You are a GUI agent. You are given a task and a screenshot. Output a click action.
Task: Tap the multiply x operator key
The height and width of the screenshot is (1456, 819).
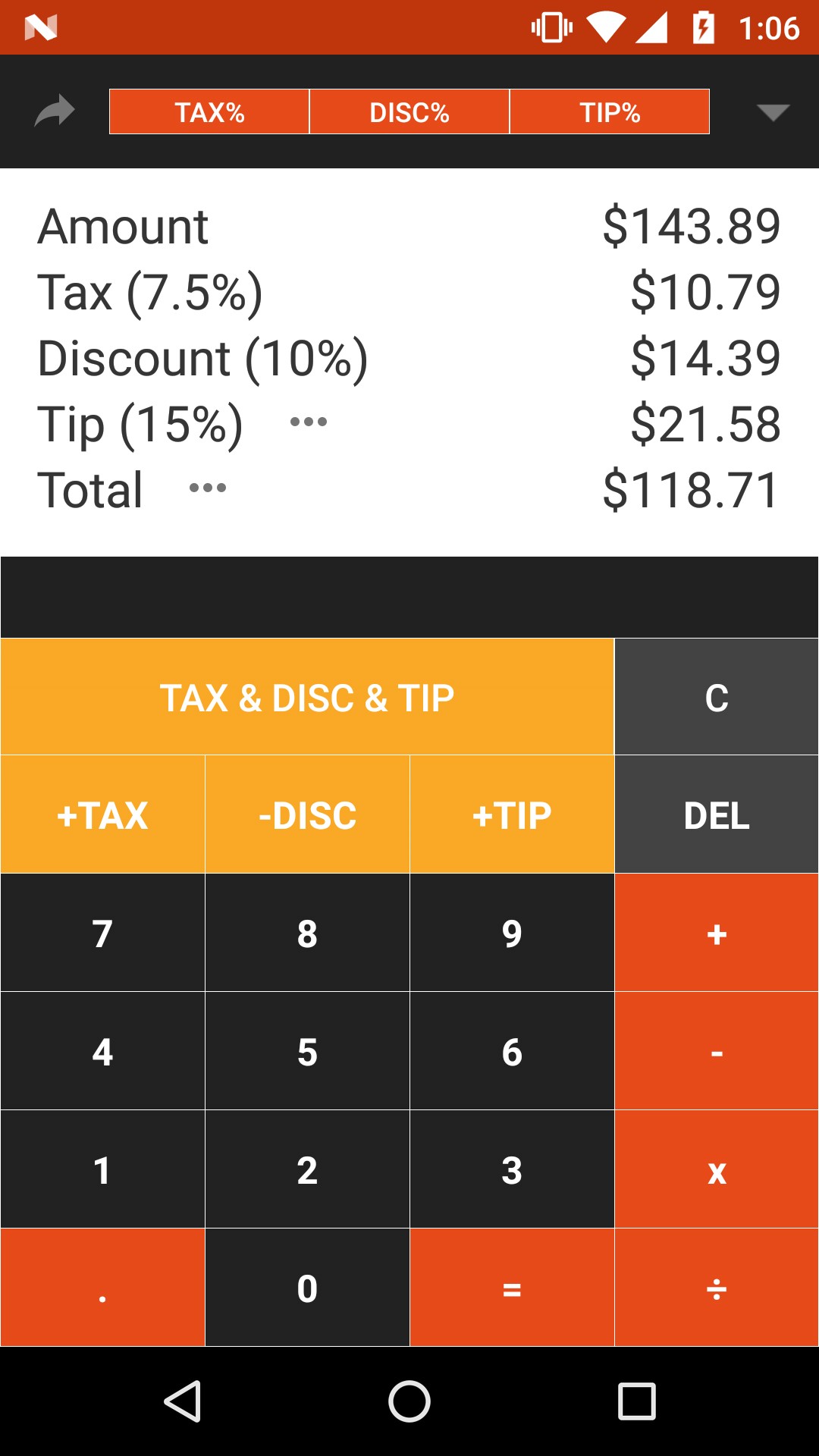(717, 1170)
